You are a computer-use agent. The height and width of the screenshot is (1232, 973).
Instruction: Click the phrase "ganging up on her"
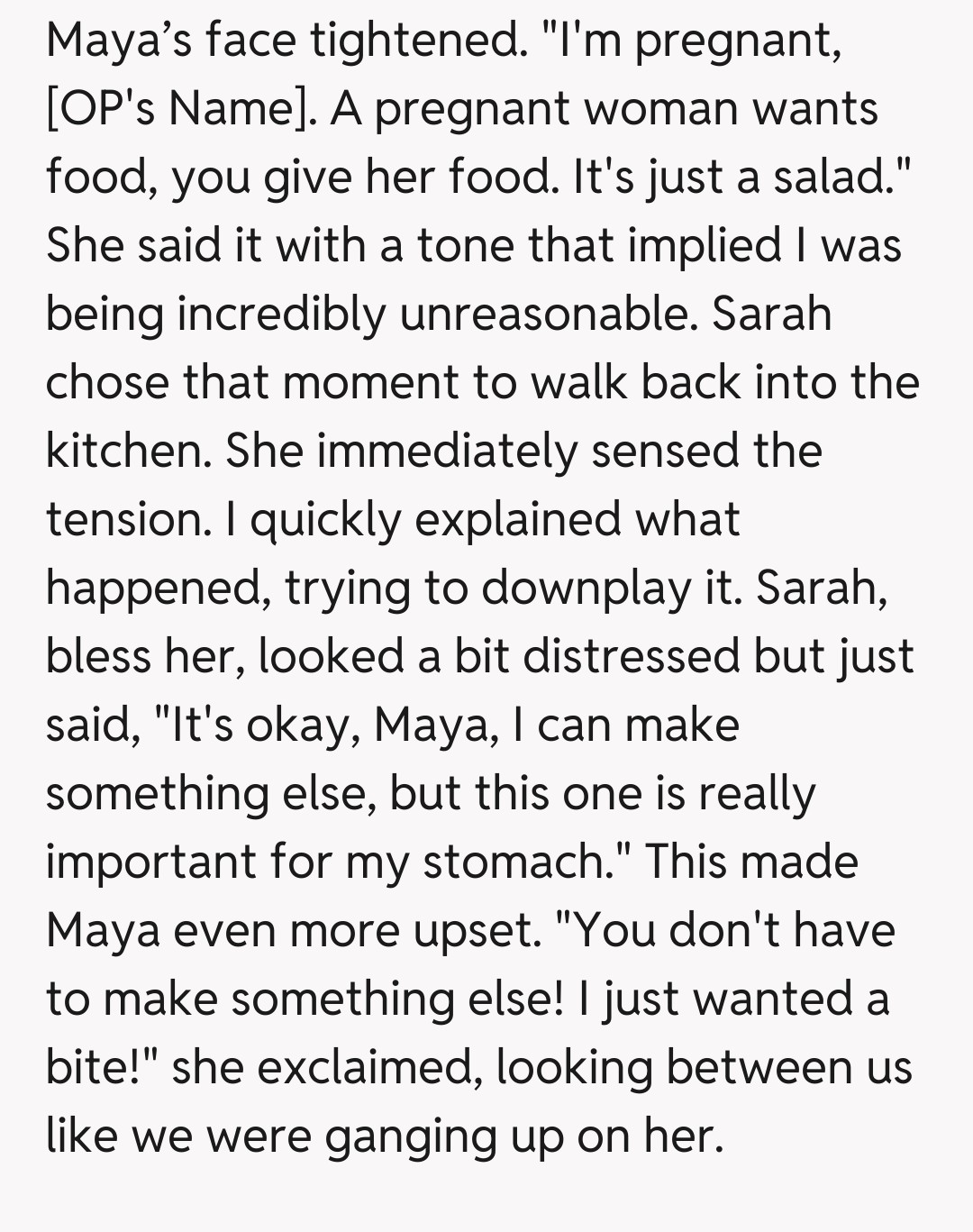[x=524, y=1136]
